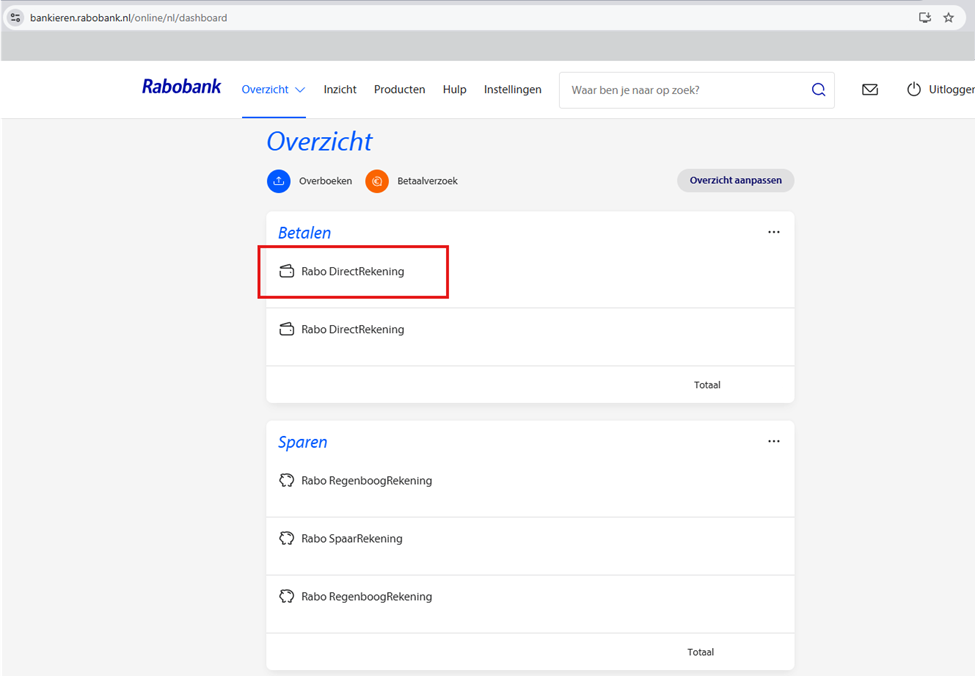Open the Hulp menu item
Image resolution: width=975 pixels, height=676 pixels.
point(455,90)
